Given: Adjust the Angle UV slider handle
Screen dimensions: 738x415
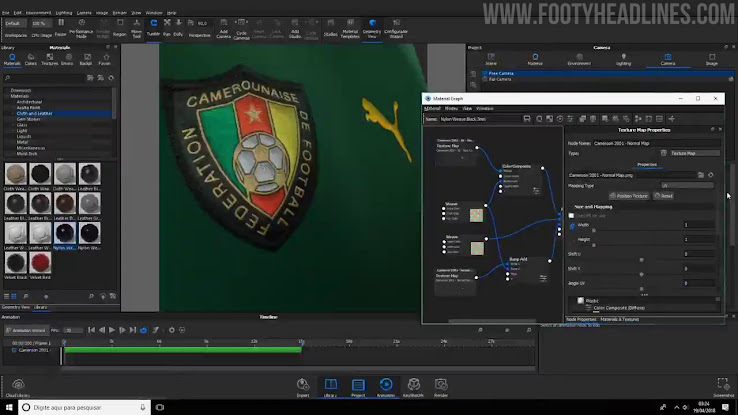Looking at the screenshot, I should click(x=642, y=289).
